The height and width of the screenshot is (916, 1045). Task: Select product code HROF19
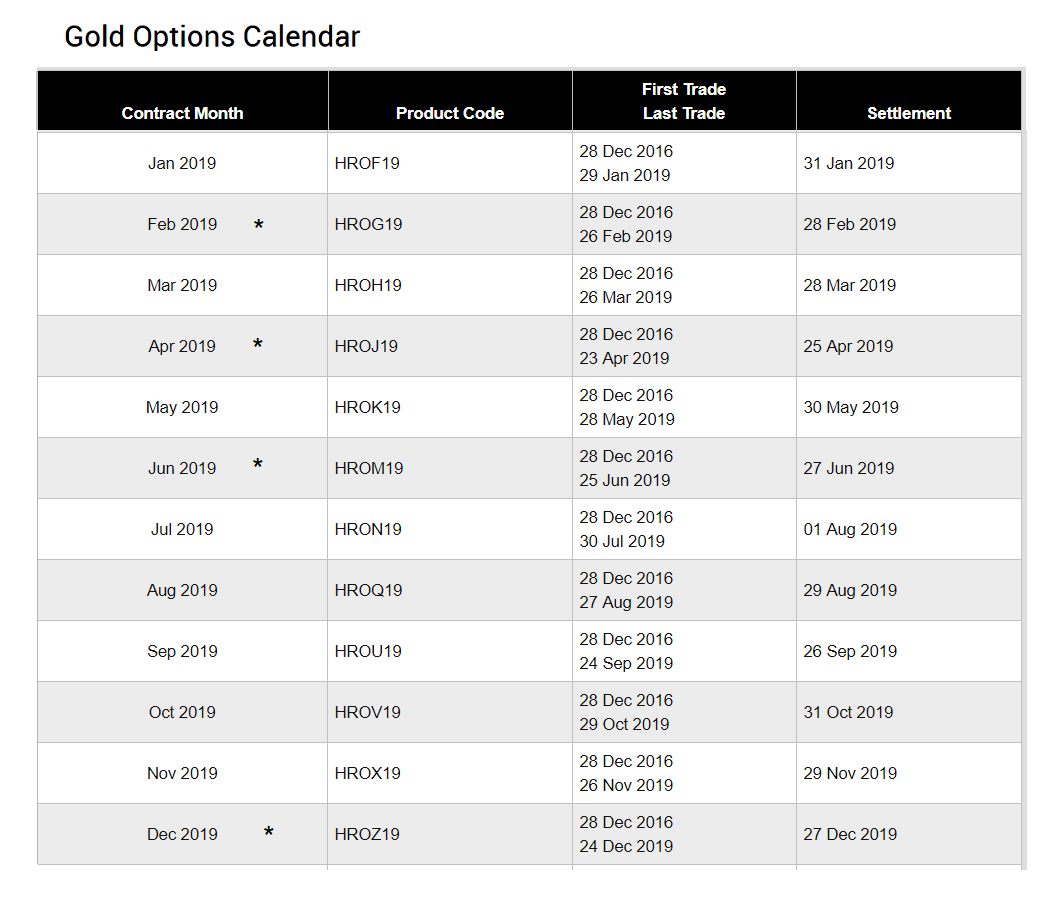367,163
